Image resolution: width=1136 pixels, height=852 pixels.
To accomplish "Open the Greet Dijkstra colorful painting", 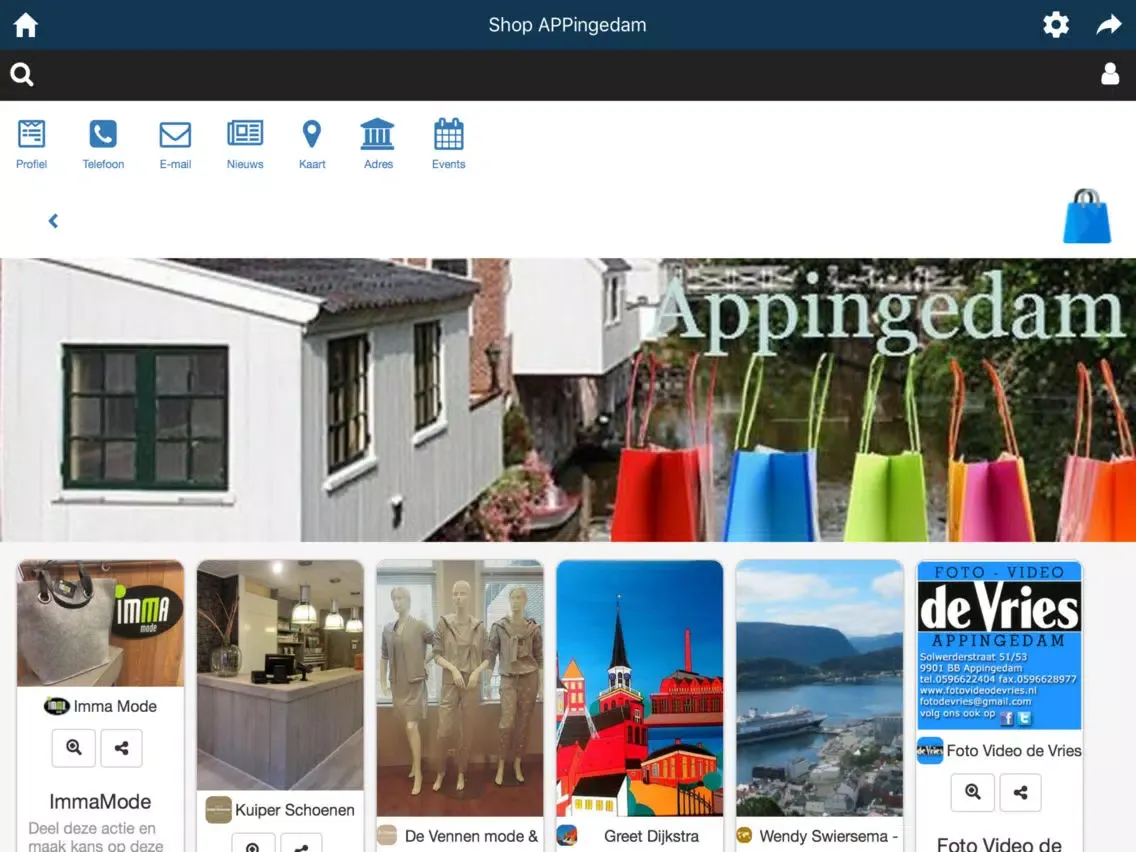I will pos(640,688).
